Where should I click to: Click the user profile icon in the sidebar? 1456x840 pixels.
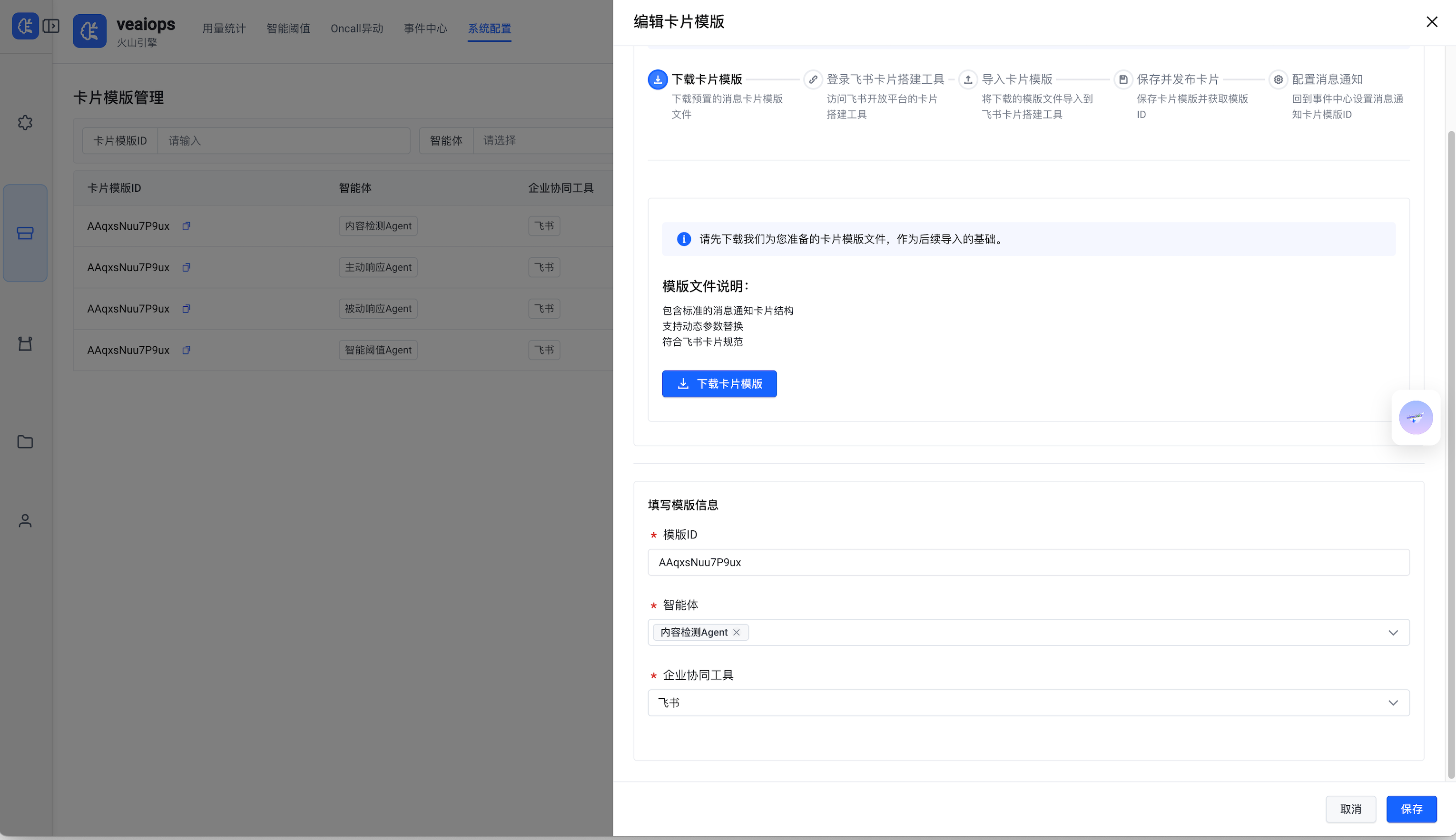tap(25, 520)
